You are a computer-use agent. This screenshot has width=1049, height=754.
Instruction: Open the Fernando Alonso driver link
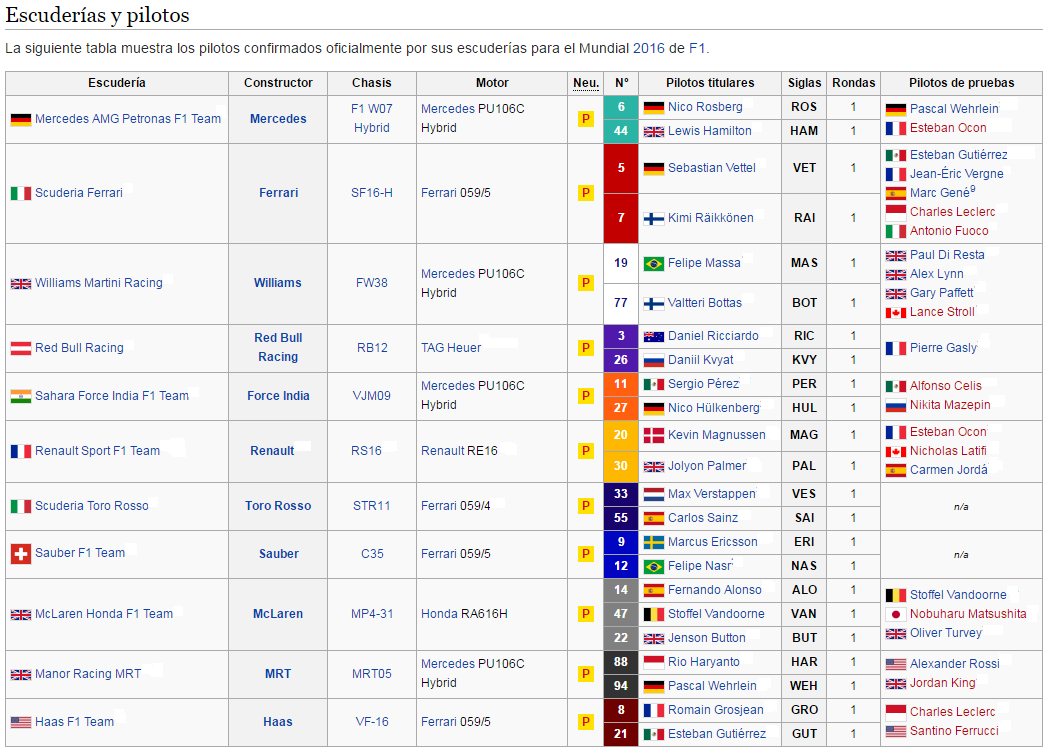[714, 590]
